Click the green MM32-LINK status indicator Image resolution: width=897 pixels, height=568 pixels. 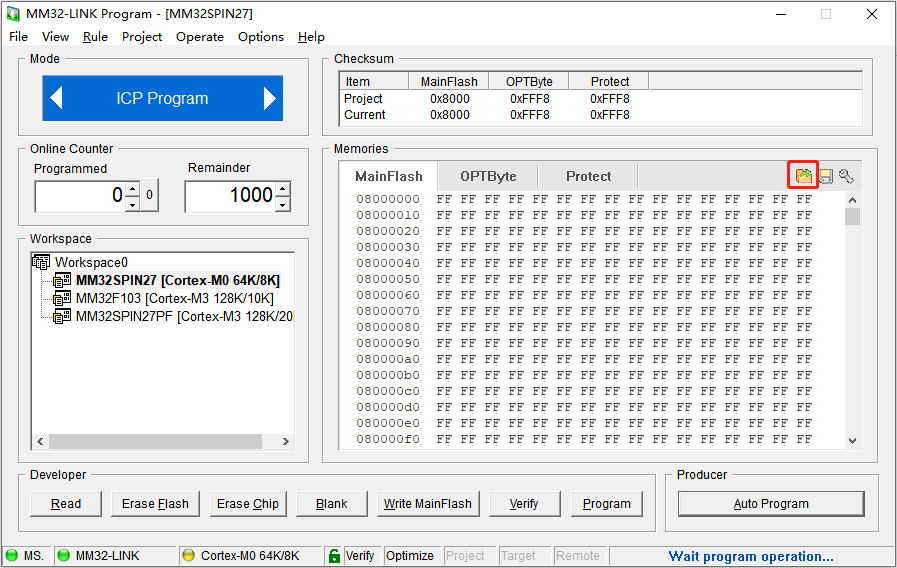[x=63, y=555]
